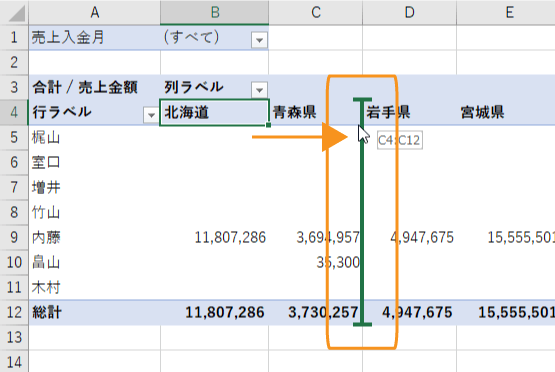
Task: Select row 1 header
Action: pyautogui.click(x=14, y=38)
